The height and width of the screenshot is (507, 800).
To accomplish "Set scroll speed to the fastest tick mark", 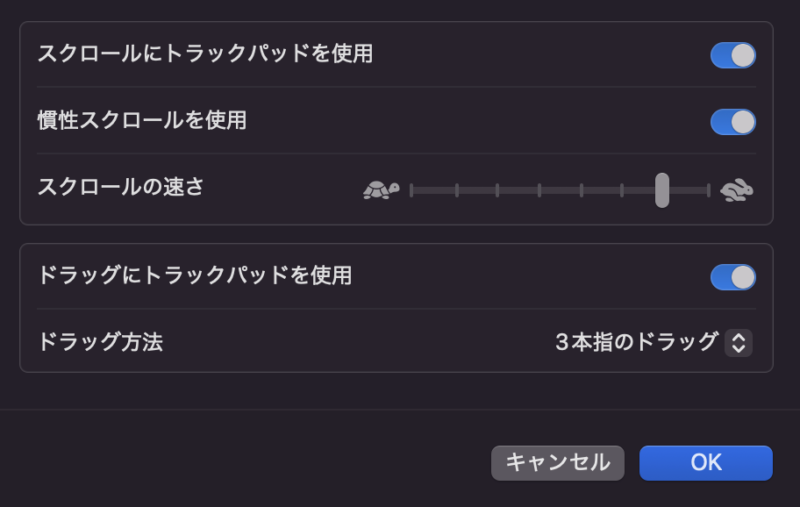I will (708, 190).
